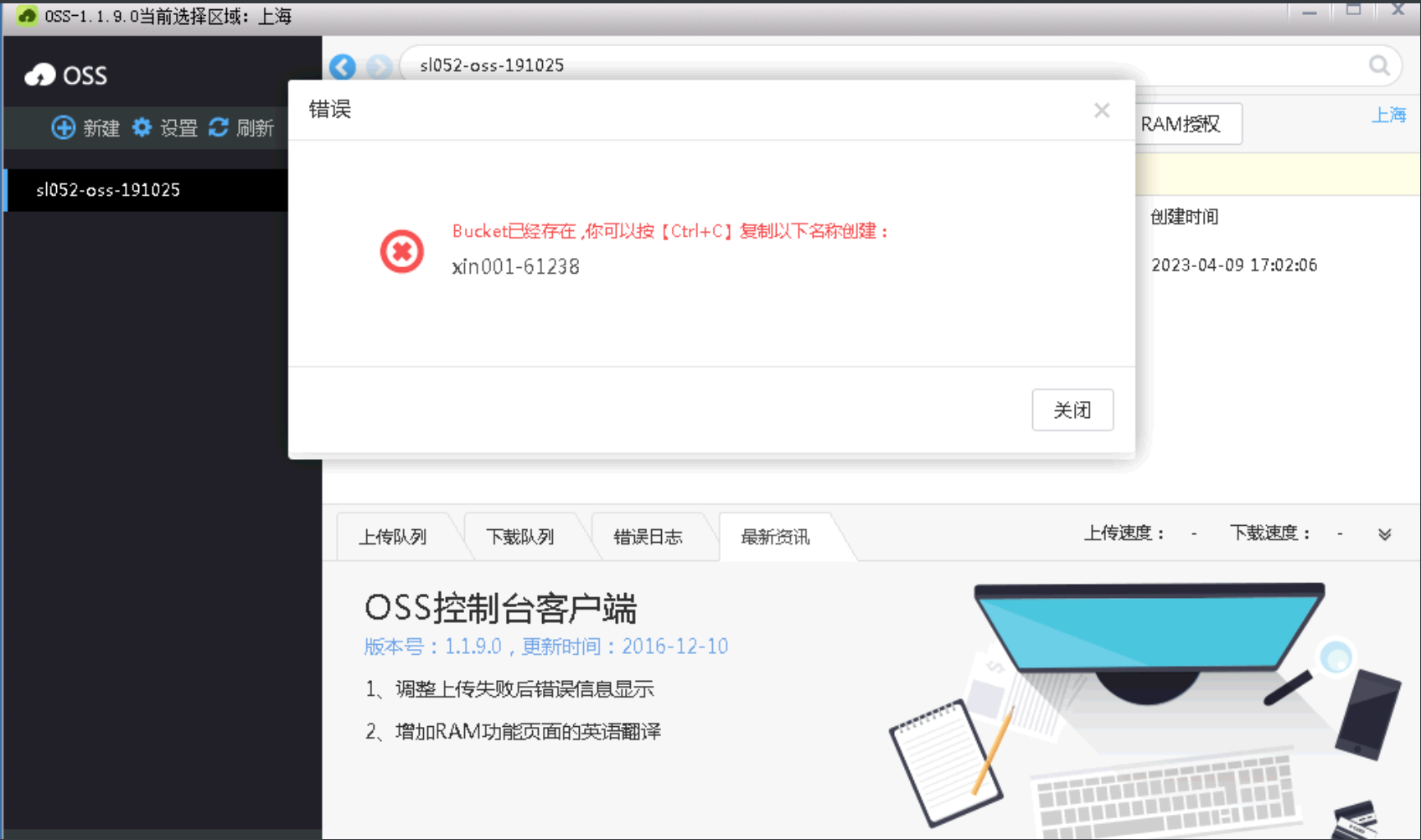Click the app icon in title bar
This screenshot has width=1421, height=840.
coord(26,16)
